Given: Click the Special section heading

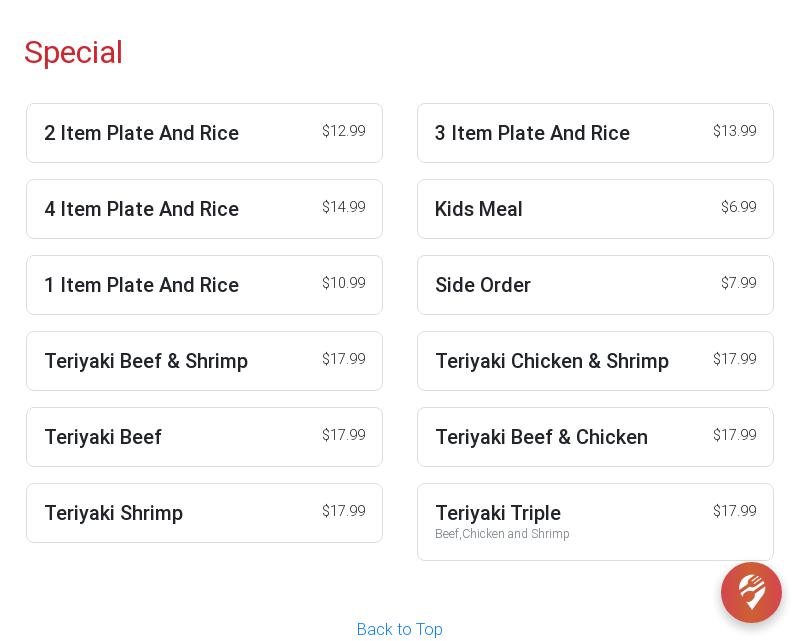Looking at the screenshot, I should click(x=73, y=52).
